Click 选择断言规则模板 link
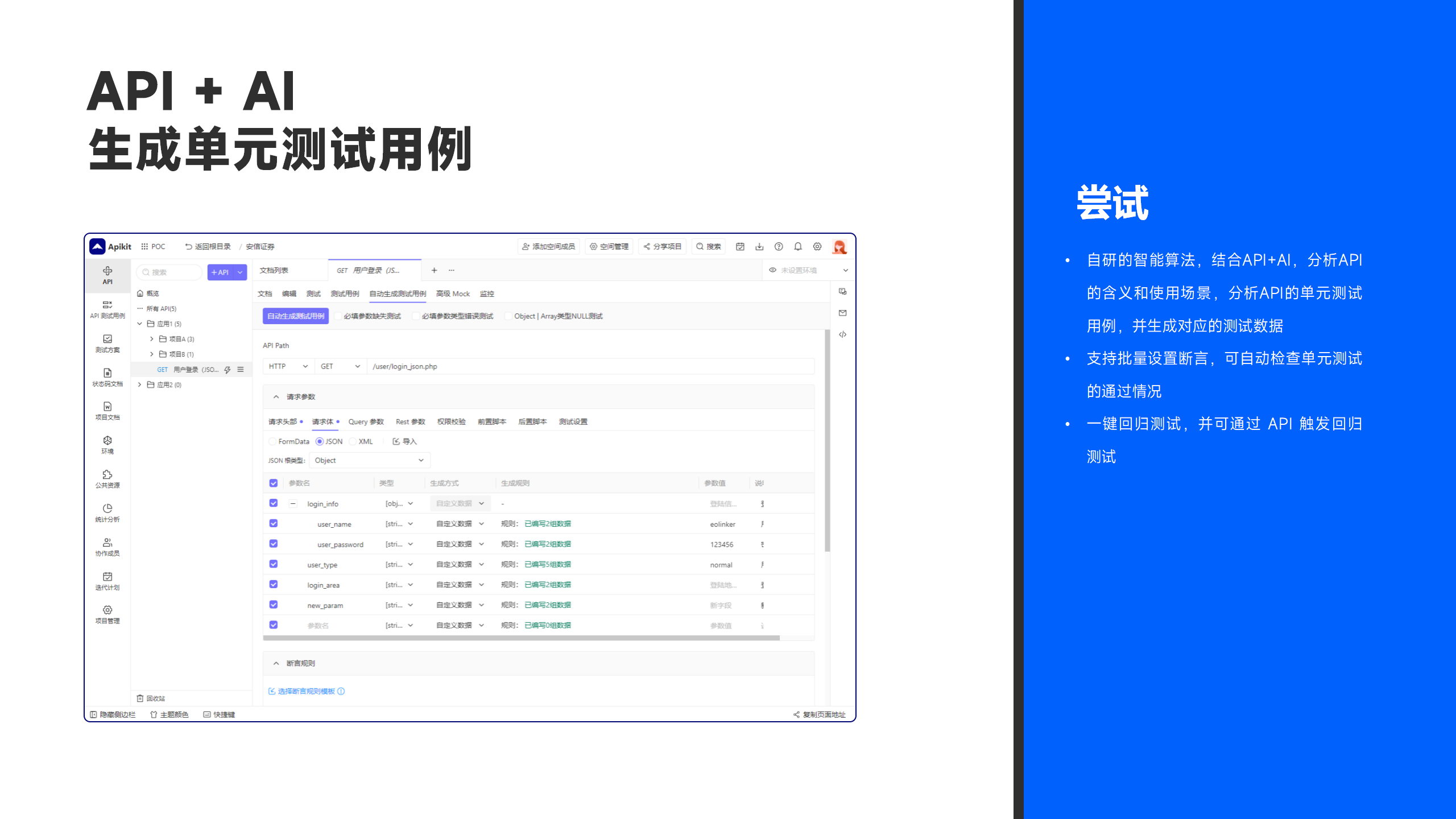1456x819 pixels. pos(305,691)
